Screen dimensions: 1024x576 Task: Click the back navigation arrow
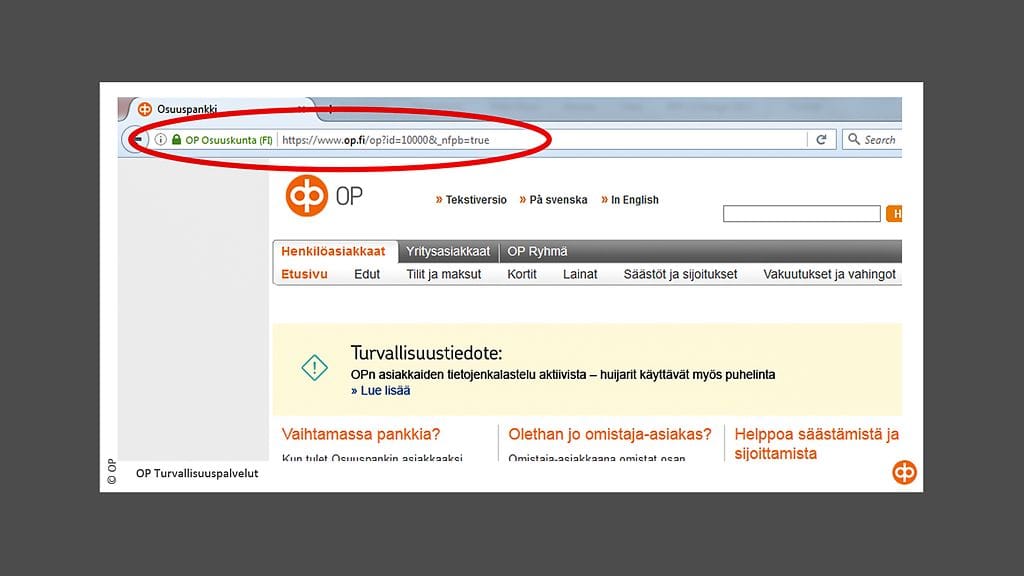[x=136, y=139]
